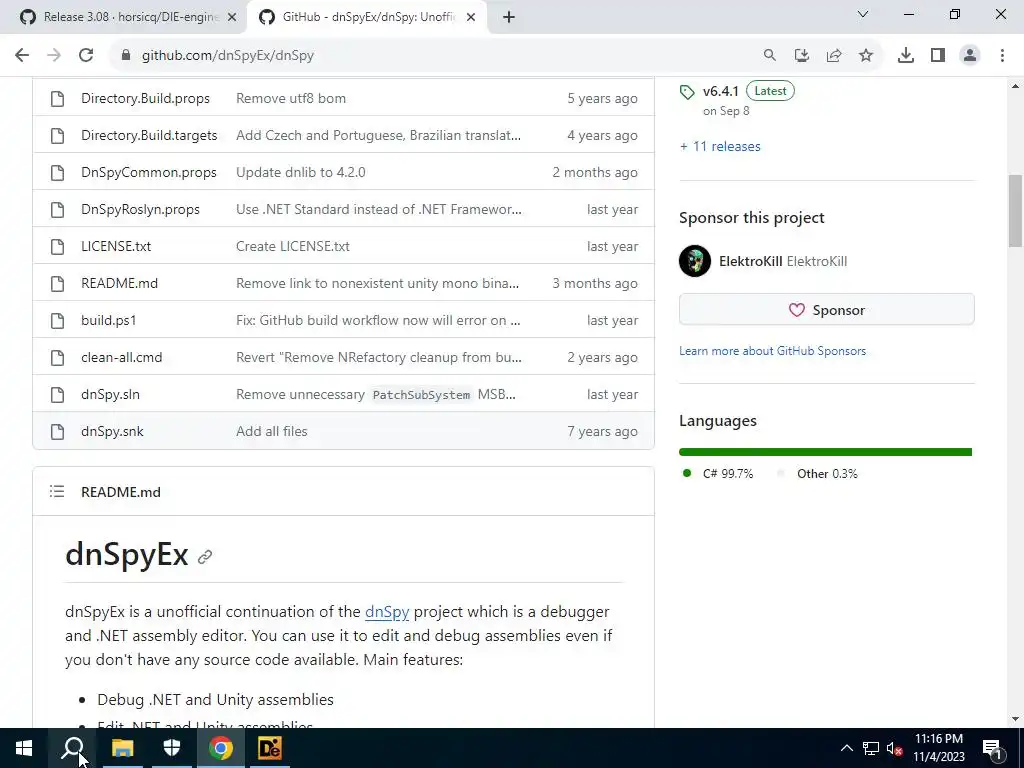
Task: View the '+ 11 releases' link
Action: point(720,146)
